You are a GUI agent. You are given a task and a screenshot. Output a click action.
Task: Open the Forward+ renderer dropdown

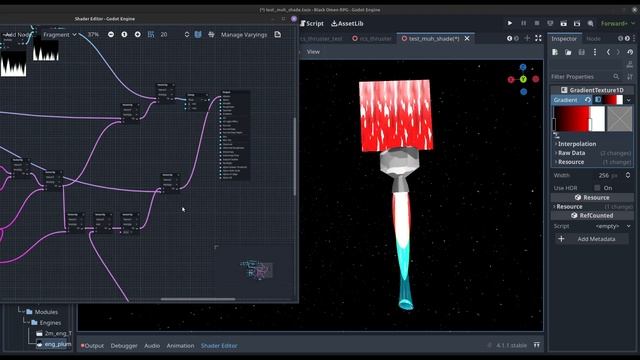[618, 24]
